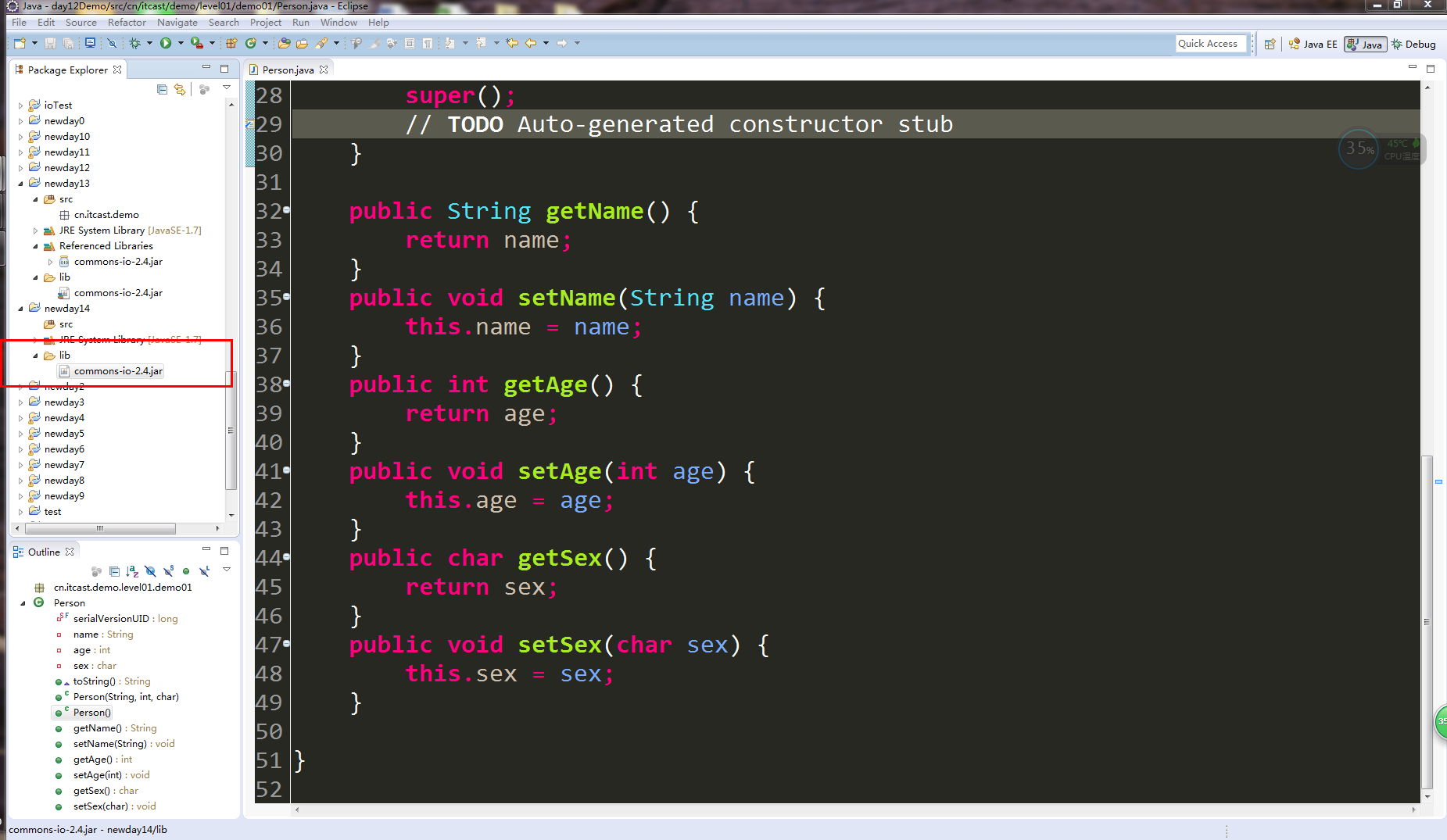Toggle Skip All Breakpoints
The height and width of the screenshot is (840, 1447).
[112, 43]
